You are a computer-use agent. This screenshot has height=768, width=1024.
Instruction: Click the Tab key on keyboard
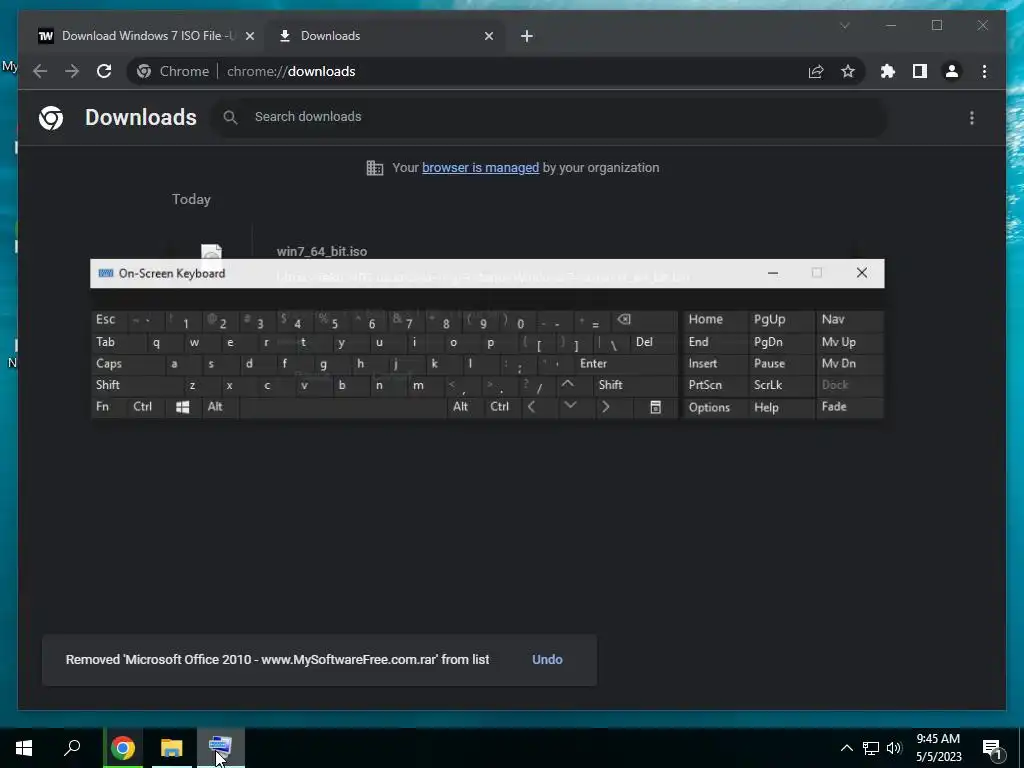pos(118,342)
